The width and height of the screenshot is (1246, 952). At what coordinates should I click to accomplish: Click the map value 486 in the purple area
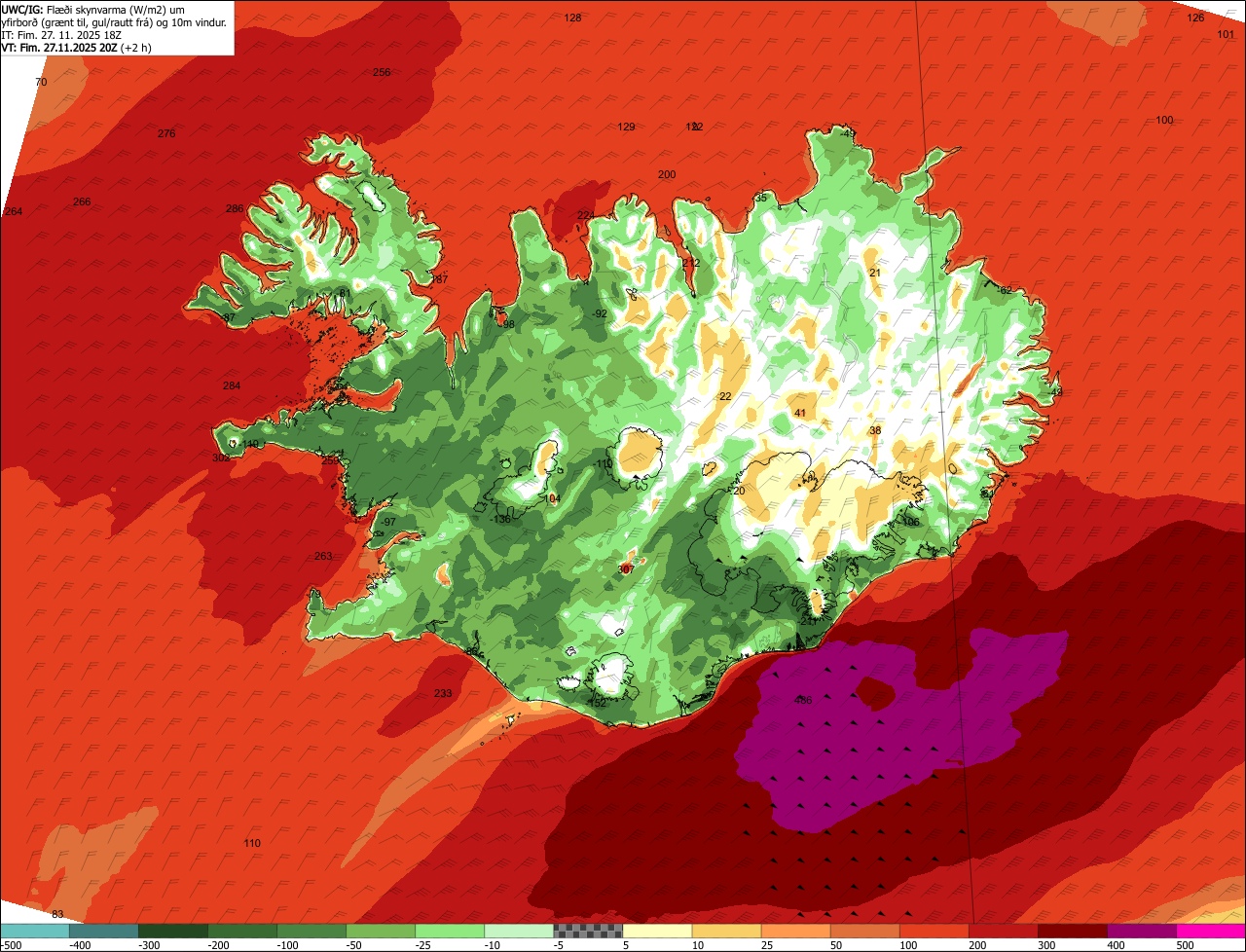[803, 700]
